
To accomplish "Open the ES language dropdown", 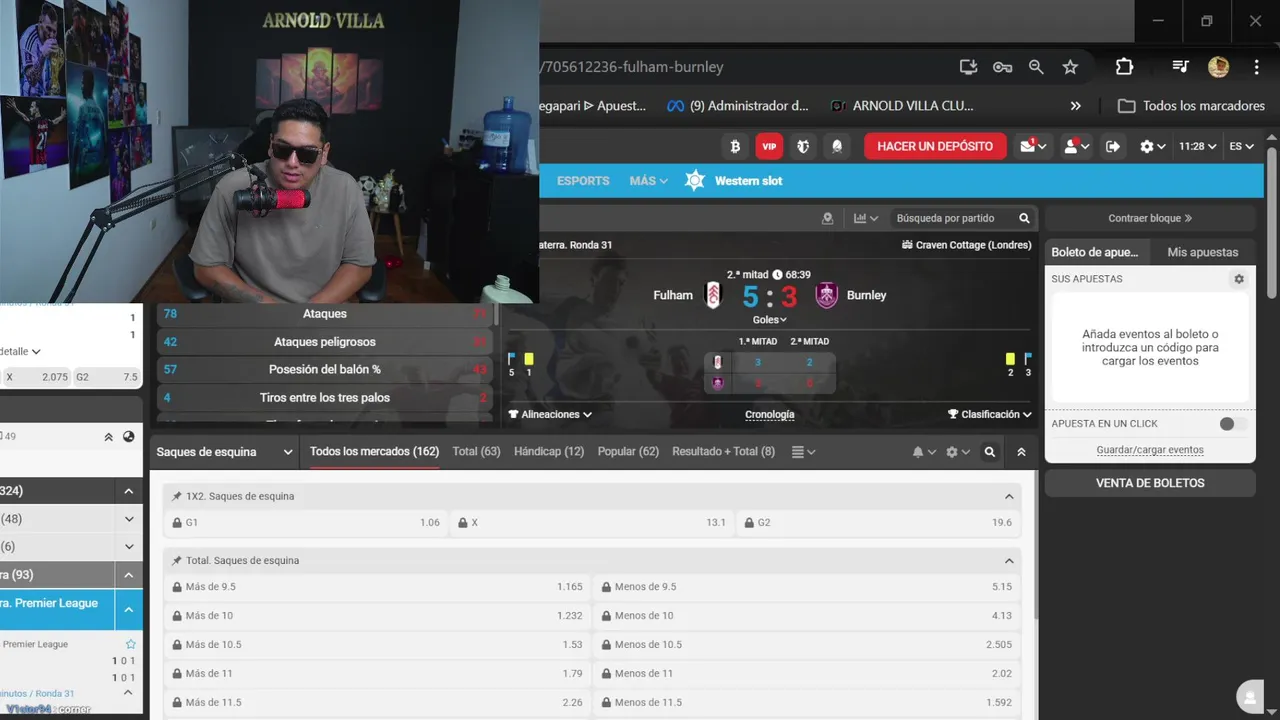I will click(x=1241, y=146).
